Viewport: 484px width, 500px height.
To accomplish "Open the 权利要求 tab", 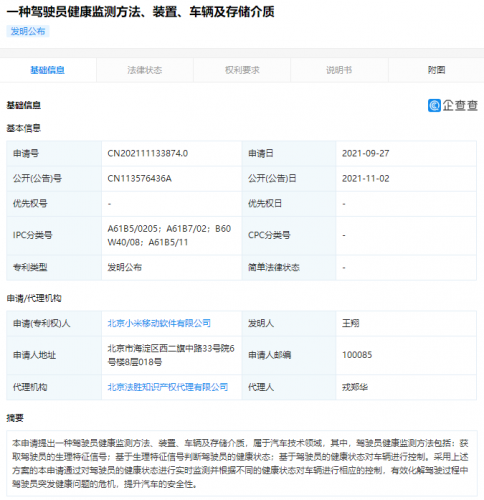I will tap(242, 70).
